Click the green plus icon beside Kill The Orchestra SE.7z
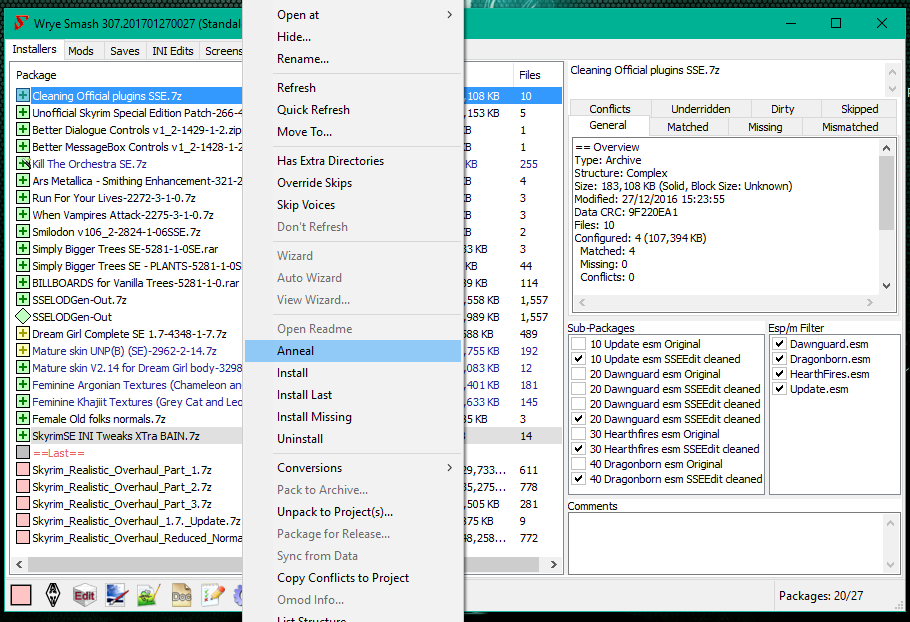The width and height of the screenshot is (910, 622). tap(23, 164)
